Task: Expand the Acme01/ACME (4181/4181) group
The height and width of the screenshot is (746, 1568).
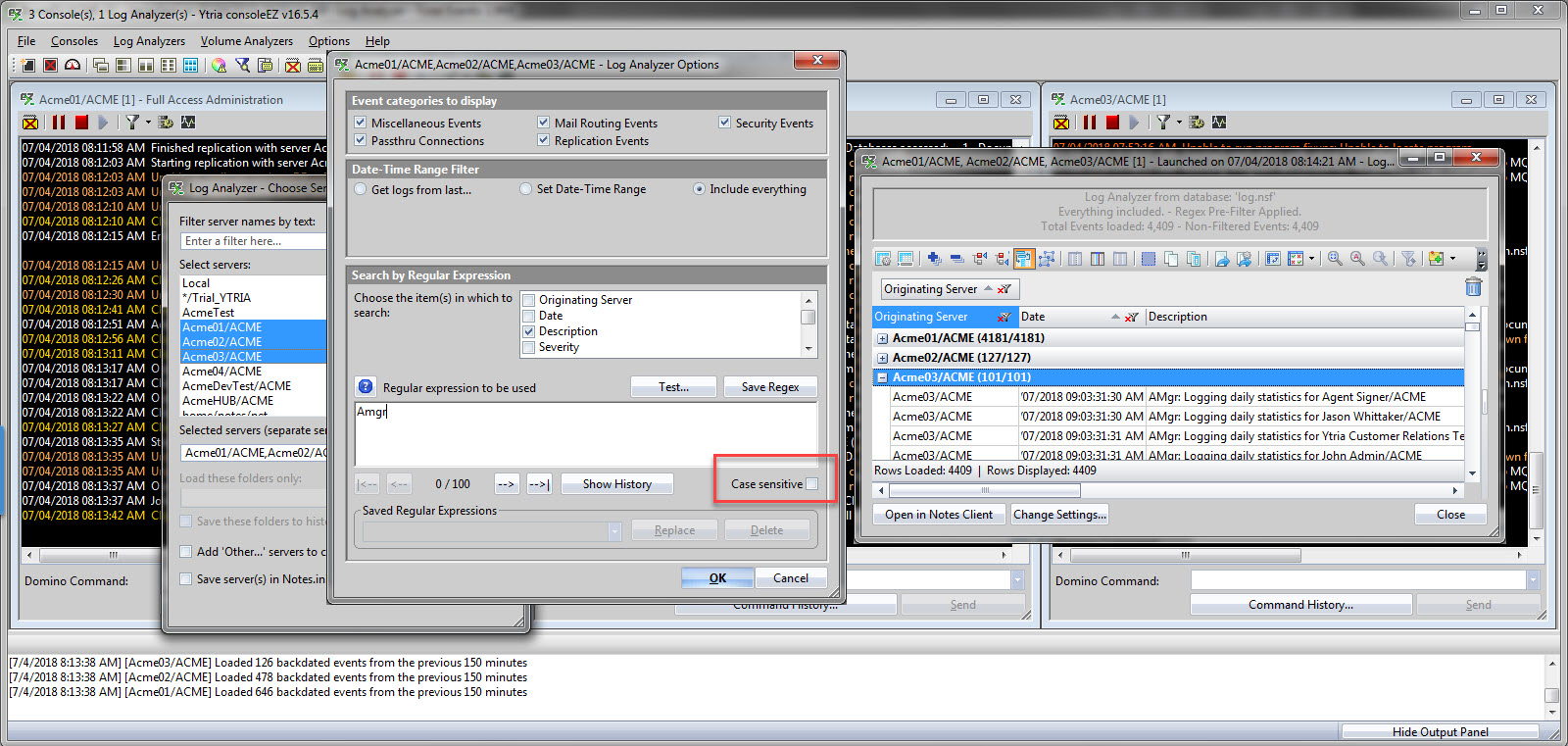Action: [882, 338]
